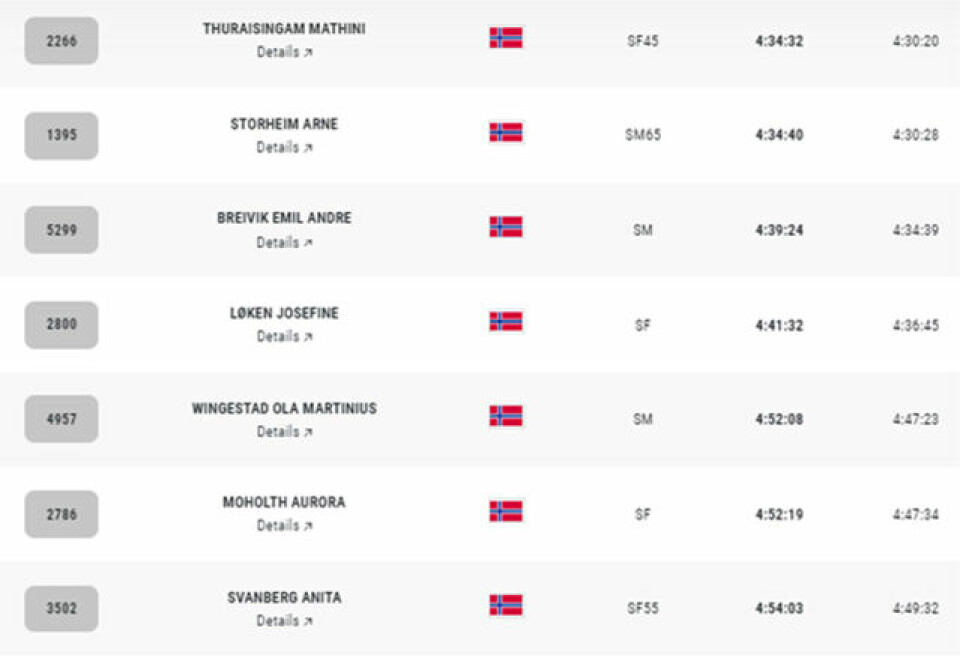Open Details link for Svanberg Anita
960x658 pixels.
coord(284,621)
